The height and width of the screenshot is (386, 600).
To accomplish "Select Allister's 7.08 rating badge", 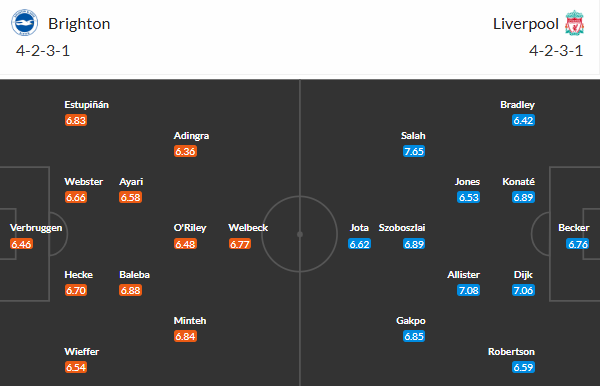I will click(x=468, y=290).
